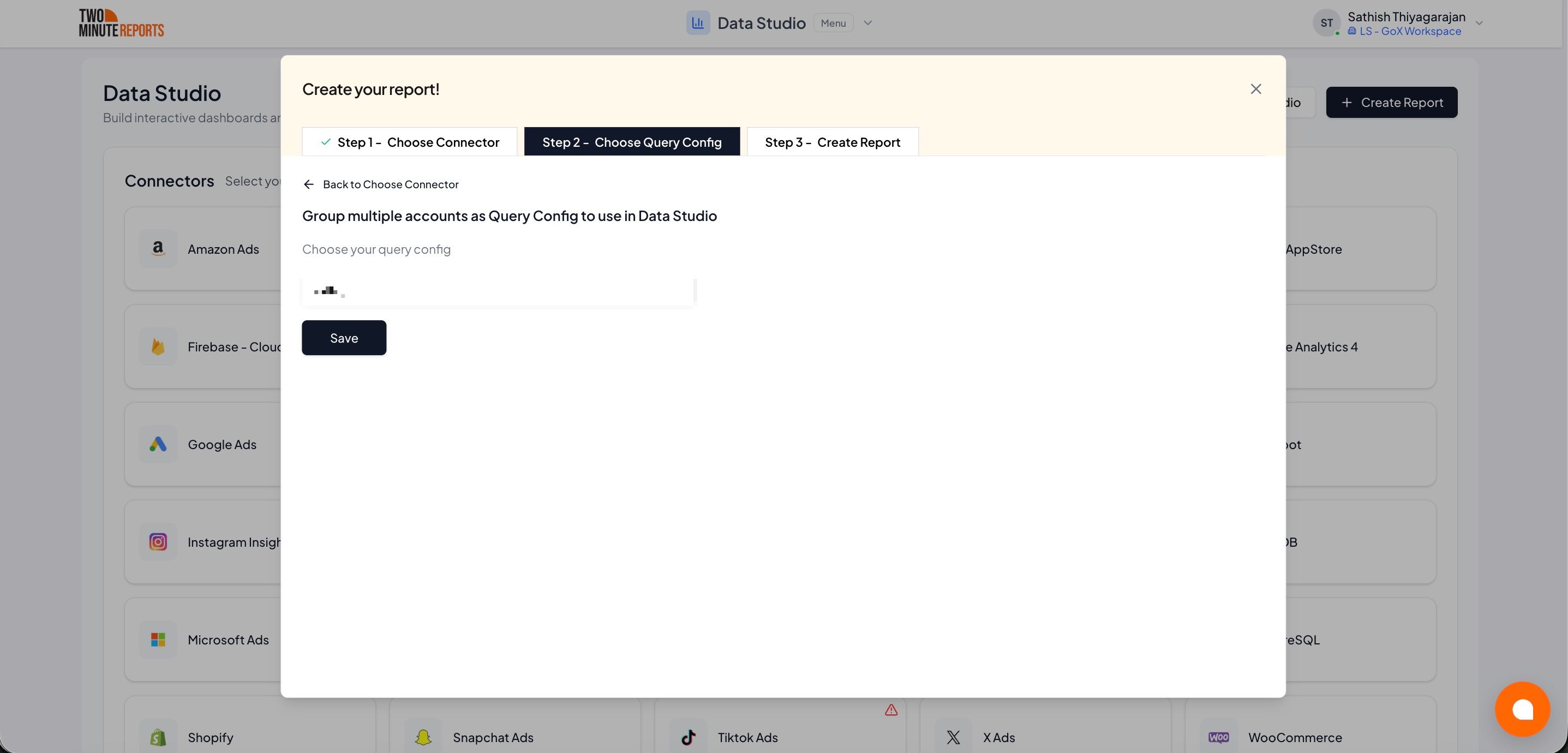1568x753 pixels.
Task: Select the X Ads connector icon
Action: click(x=953, y=737)
